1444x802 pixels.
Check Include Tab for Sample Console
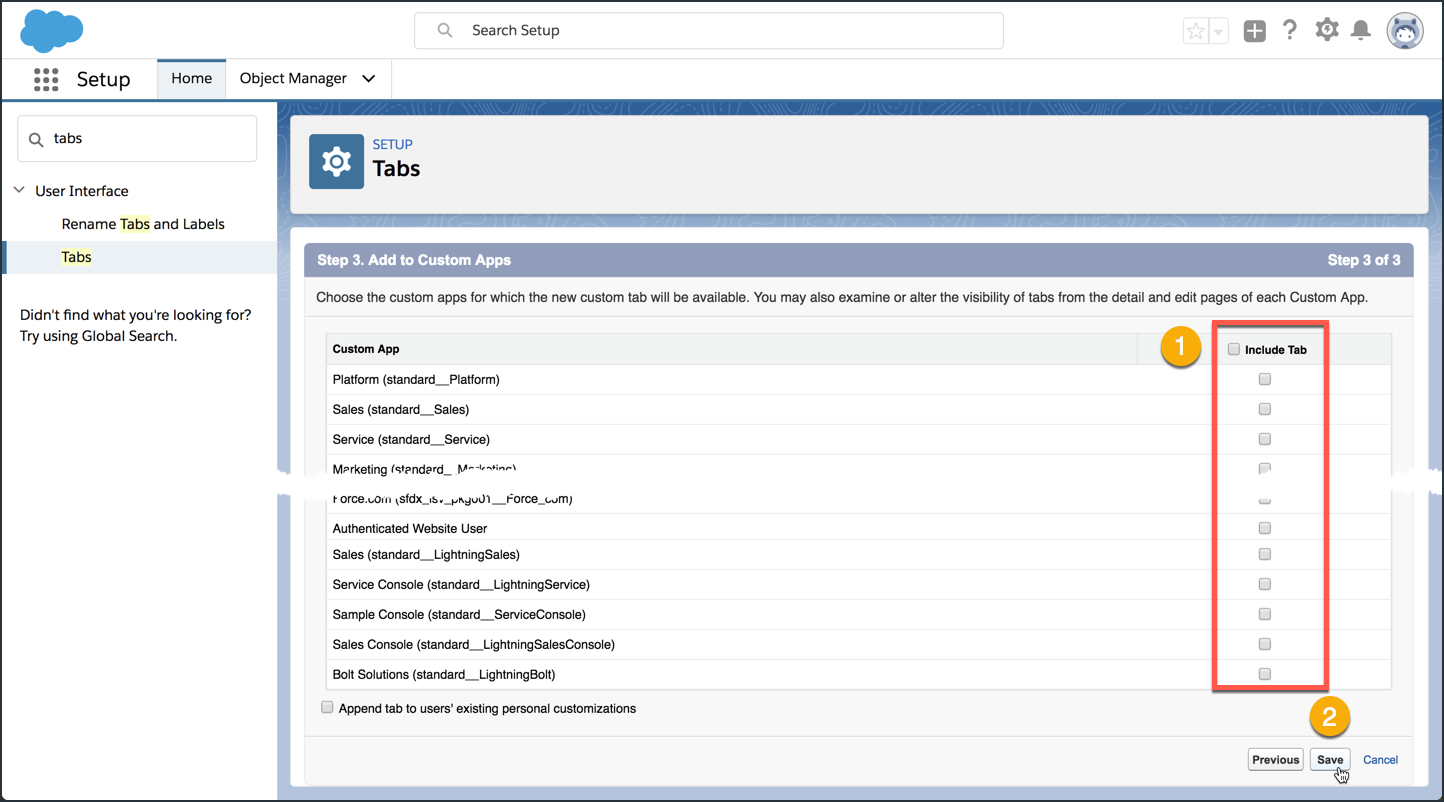click(1265, 614)
